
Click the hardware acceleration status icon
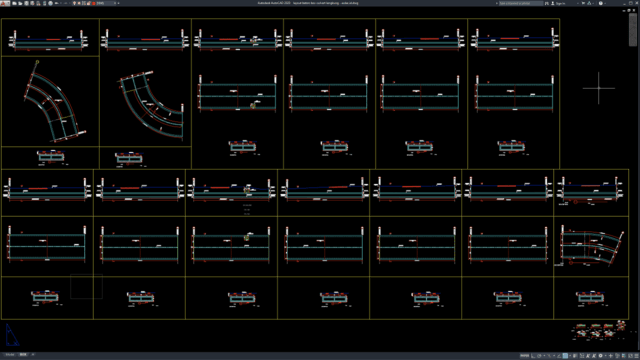point(624,356)
